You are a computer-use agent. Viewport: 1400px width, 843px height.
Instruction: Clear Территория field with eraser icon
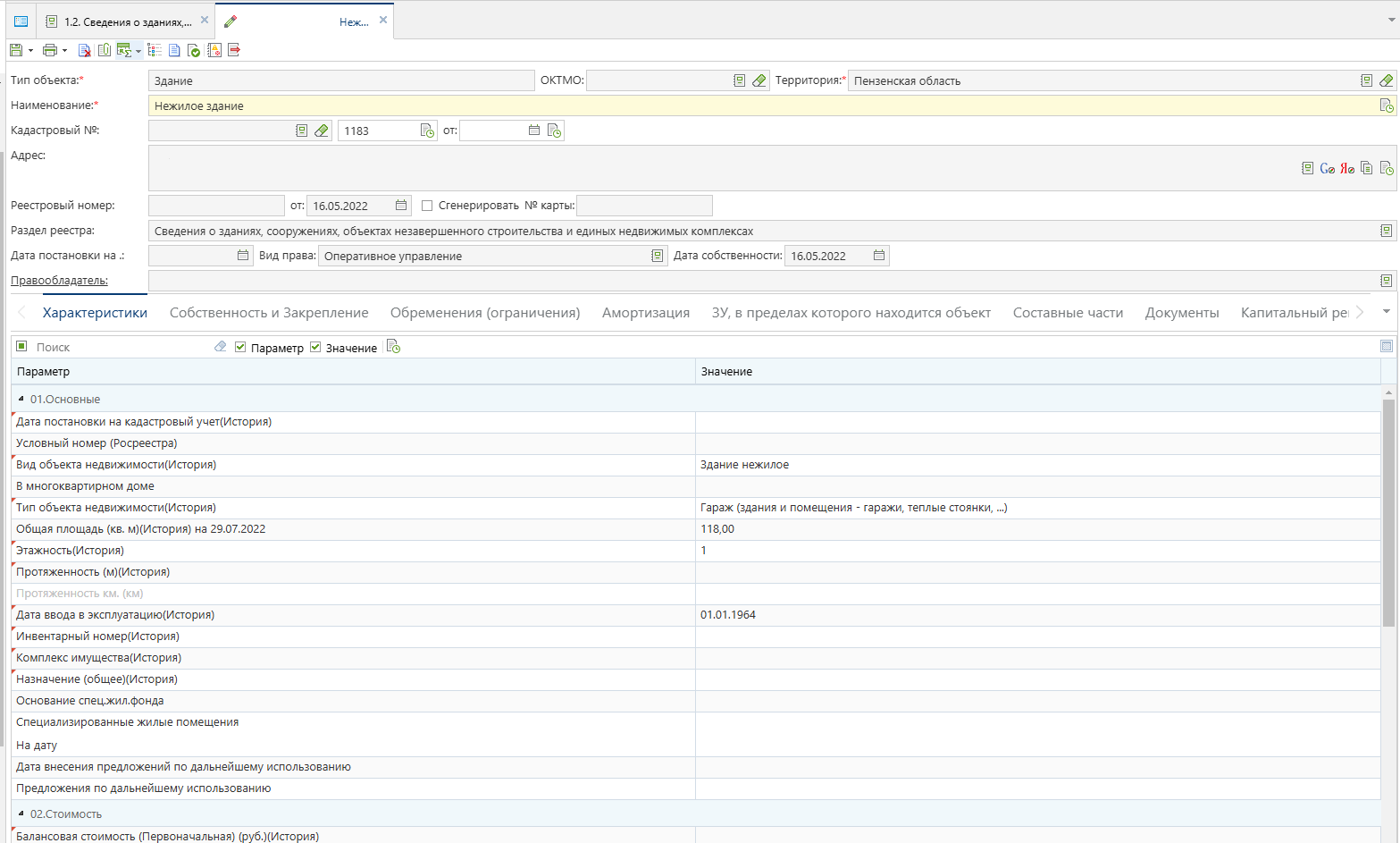[x=1386, y=80]
